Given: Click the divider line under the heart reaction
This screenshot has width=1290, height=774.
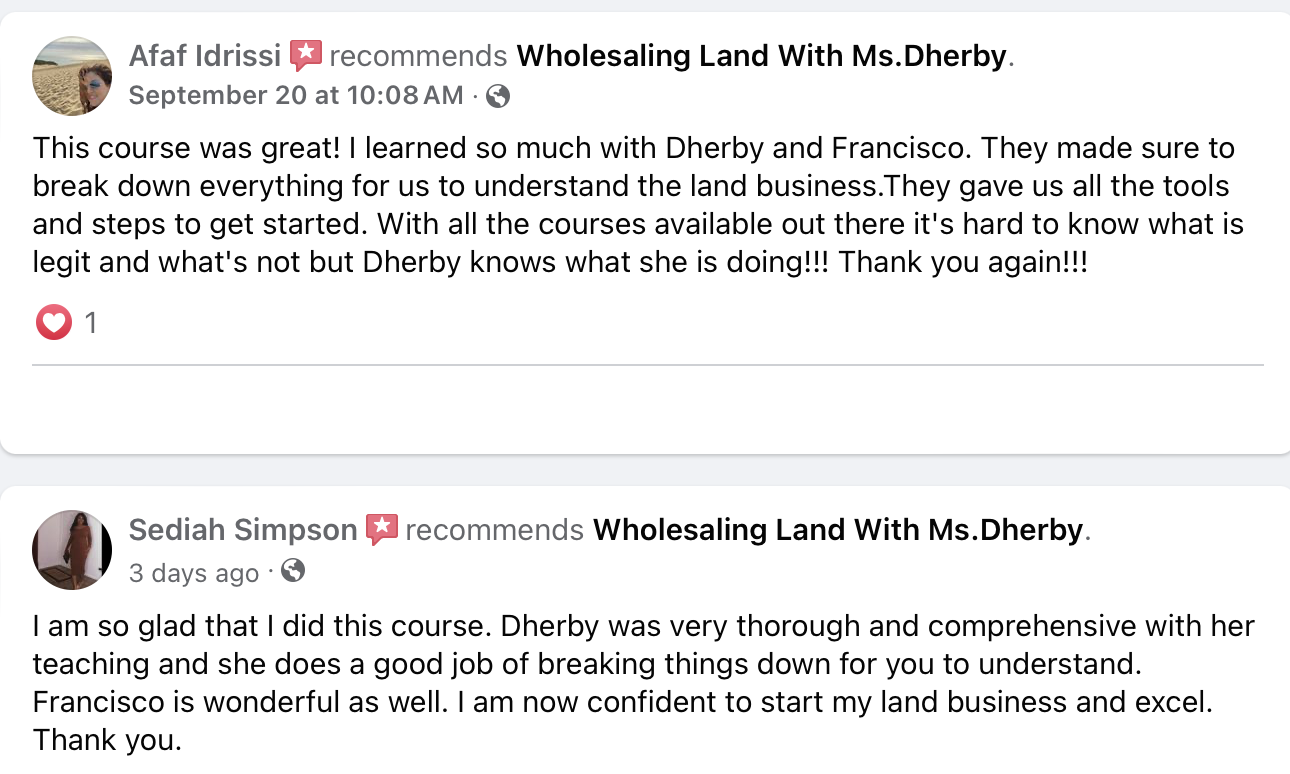Looking at the screenshot, I should click(648, 365).
